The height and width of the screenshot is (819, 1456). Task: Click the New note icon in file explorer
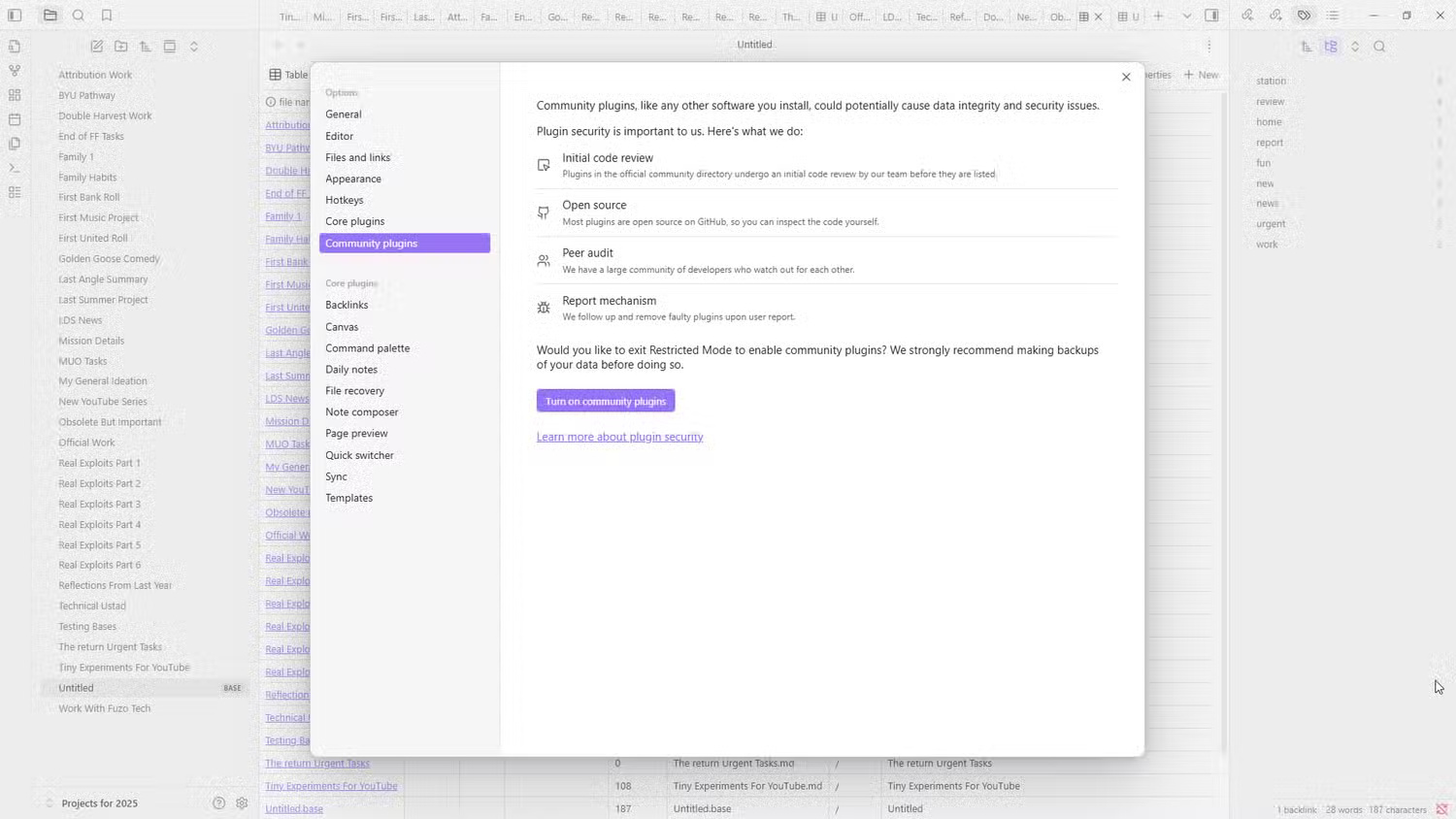coord(97,47)
